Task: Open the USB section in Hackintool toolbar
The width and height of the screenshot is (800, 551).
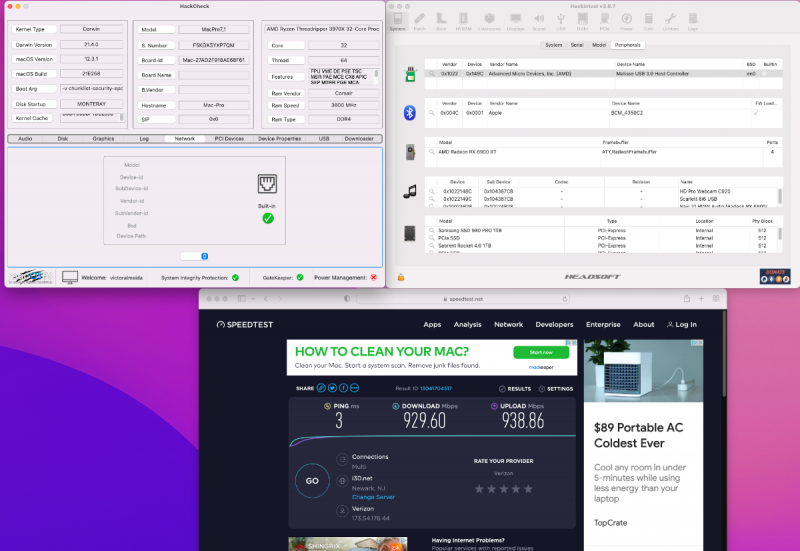Action: pos(561,21)
